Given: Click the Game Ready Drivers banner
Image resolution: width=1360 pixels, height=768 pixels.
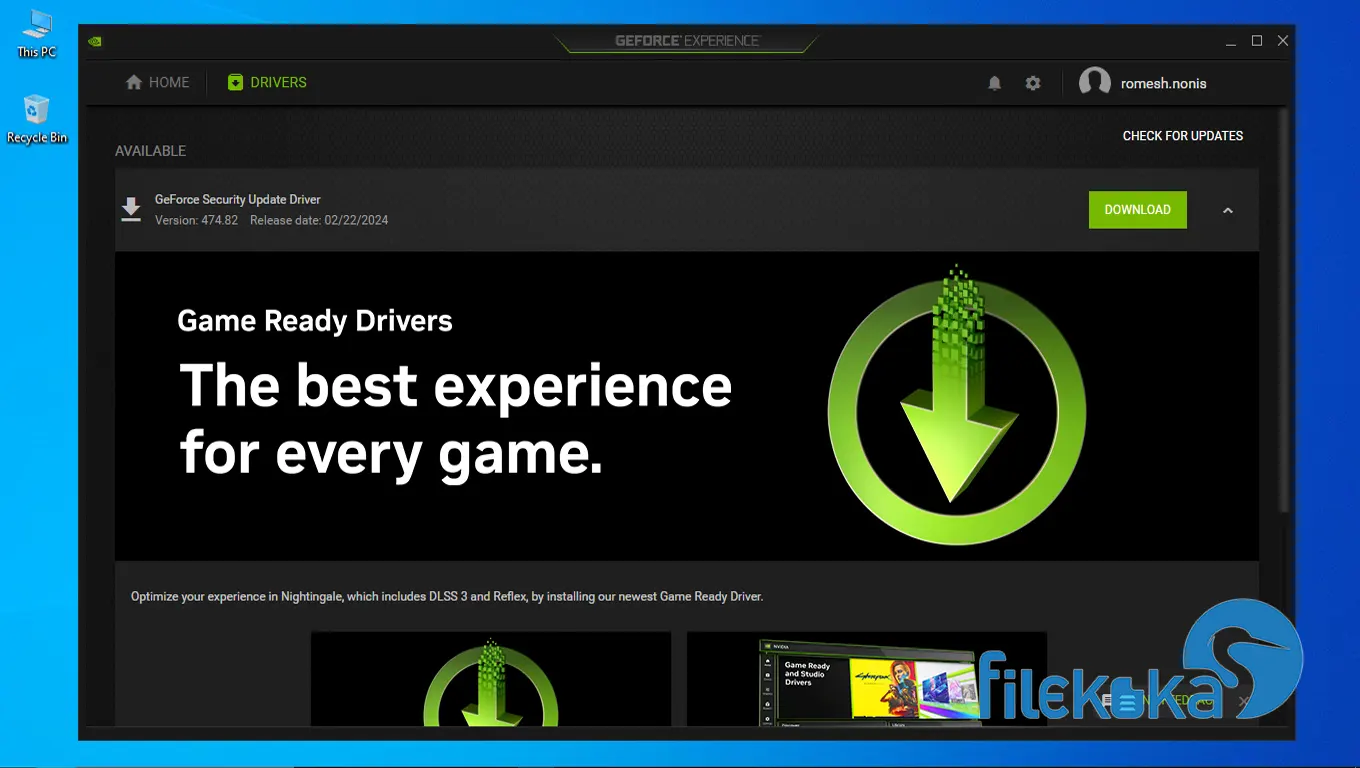Looking at the screenshot, I should pos(687,406).
